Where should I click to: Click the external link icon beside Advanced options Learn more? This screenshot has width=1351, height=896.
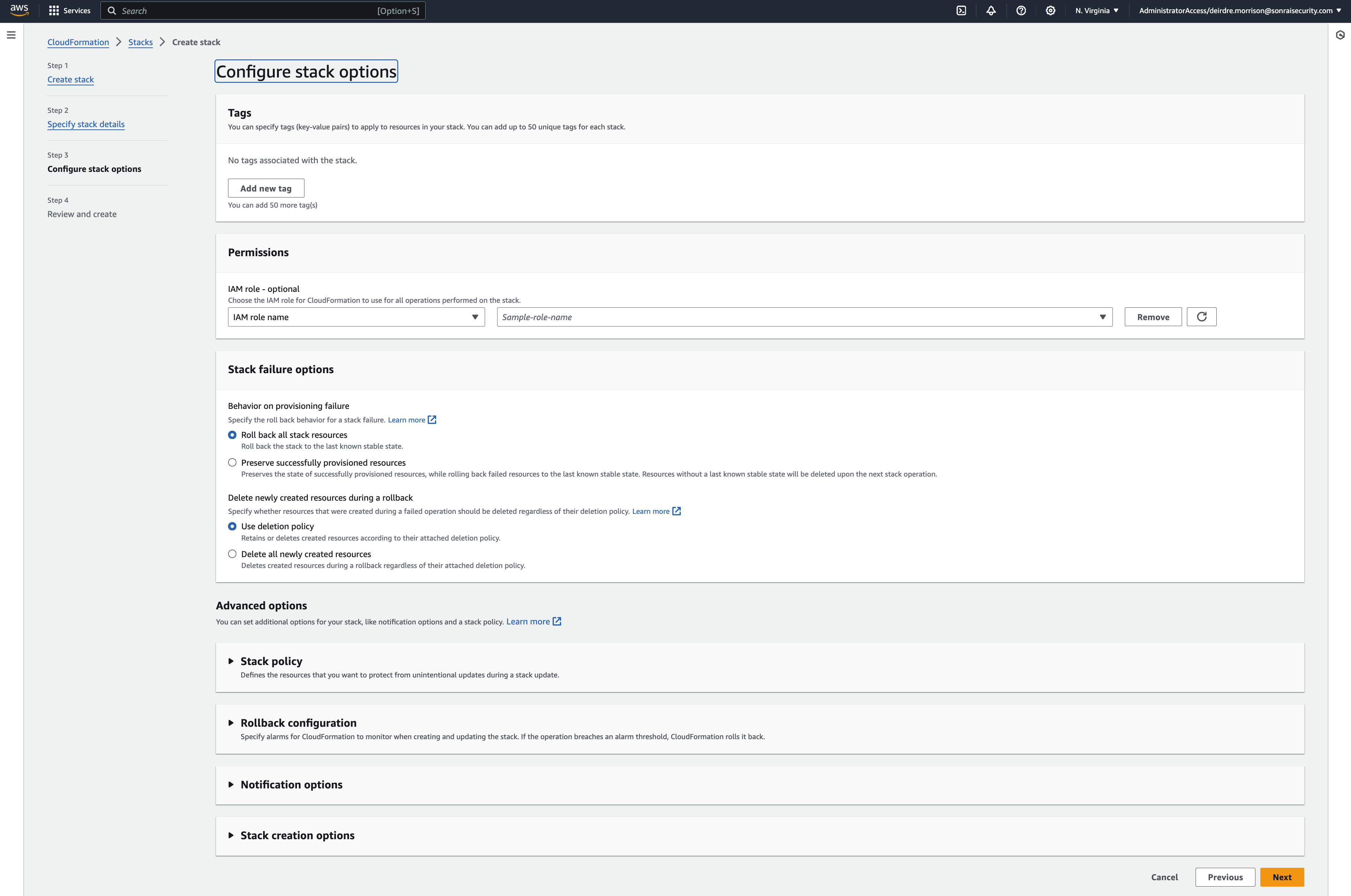pos(557,621)
